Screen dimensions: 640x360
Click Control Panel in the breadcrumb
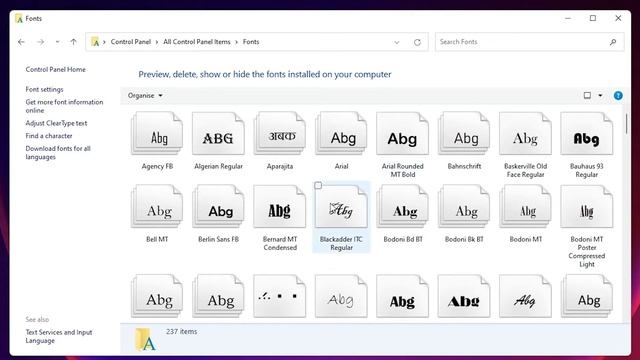(x=131, y=42)
